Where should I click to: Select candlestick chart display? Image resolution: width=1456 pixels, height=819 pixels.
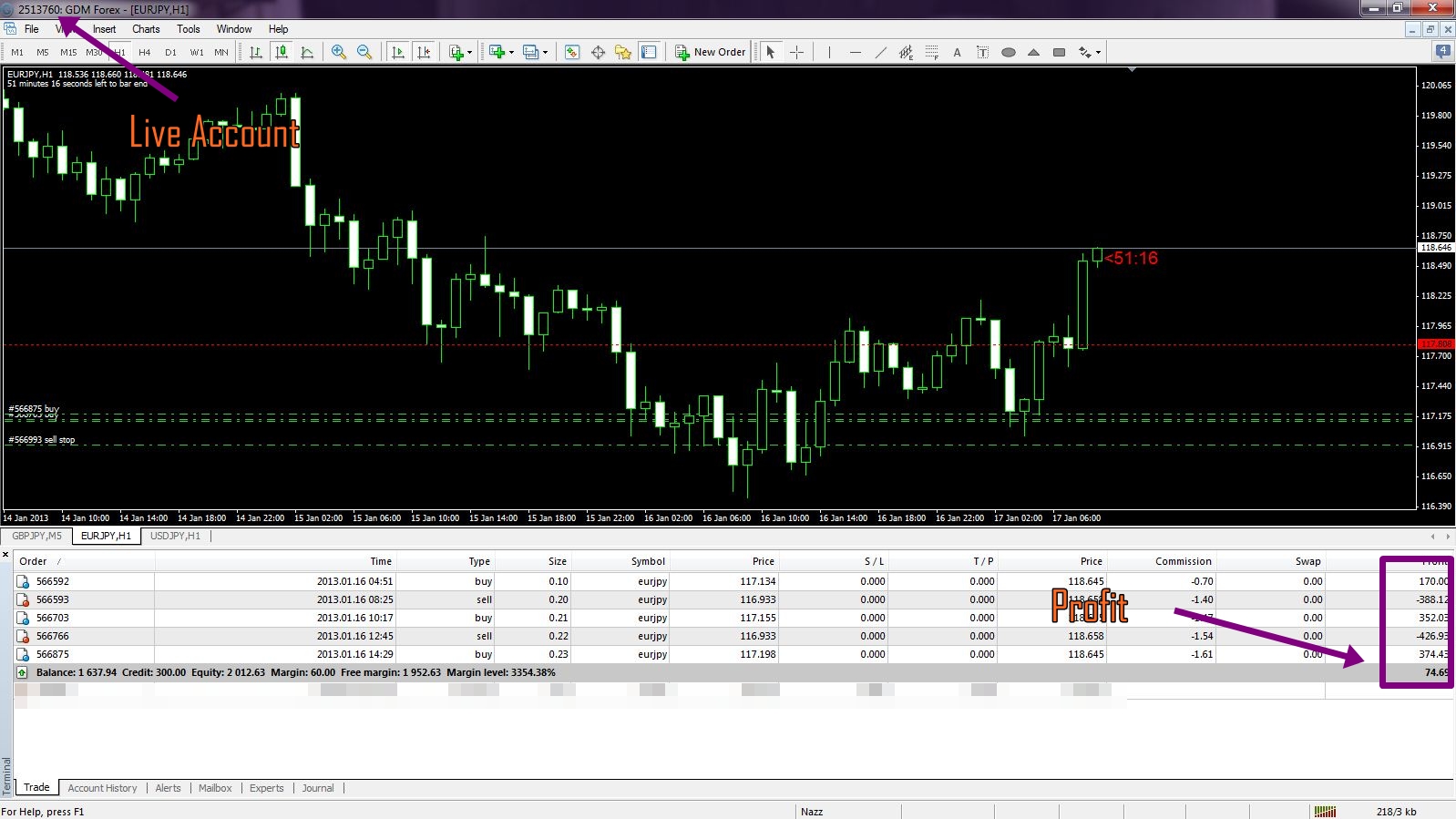click(x=282, y=52)
